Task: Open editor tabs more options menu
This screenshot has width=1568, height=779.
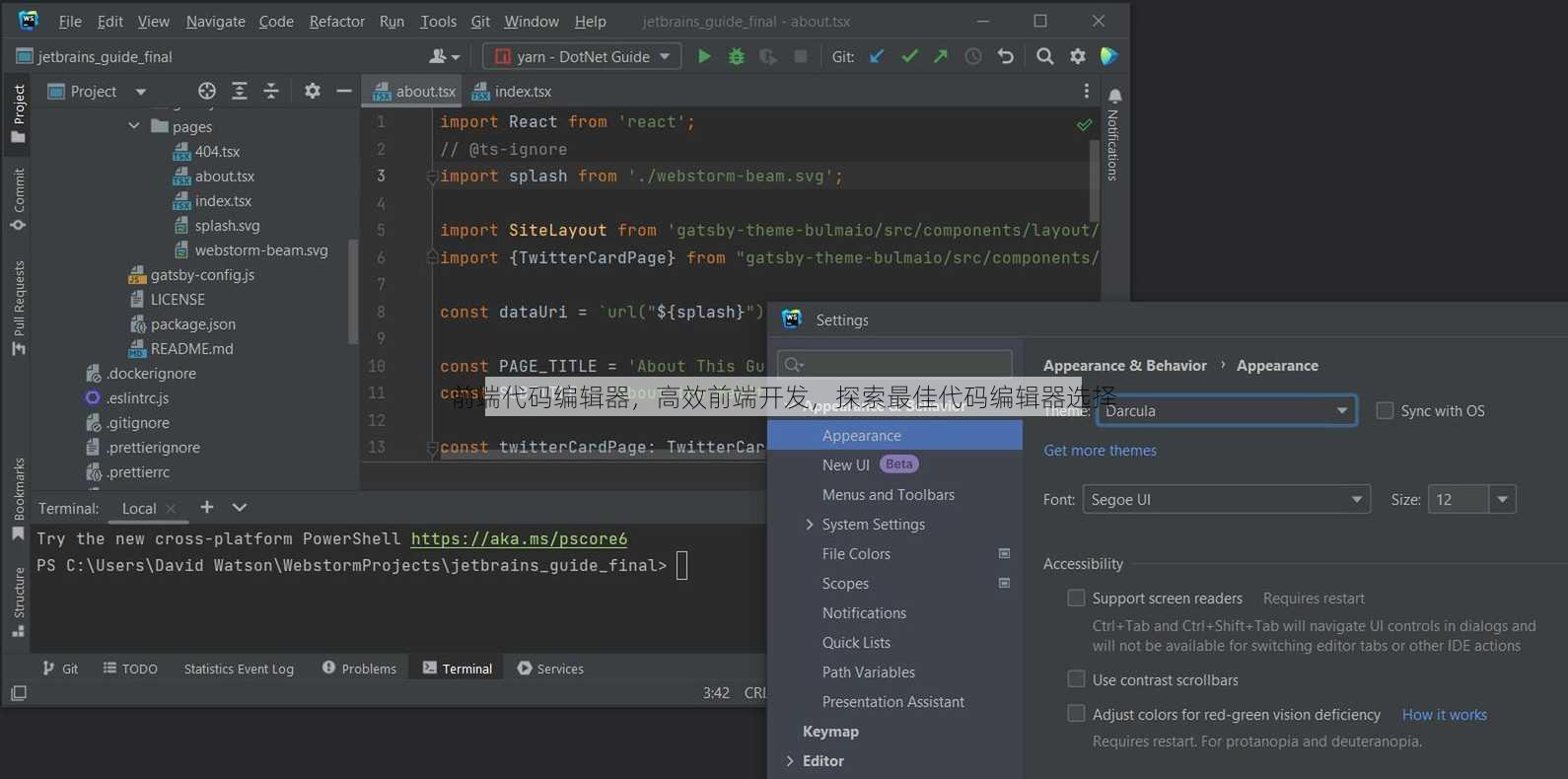Action: click(1087, 92)
